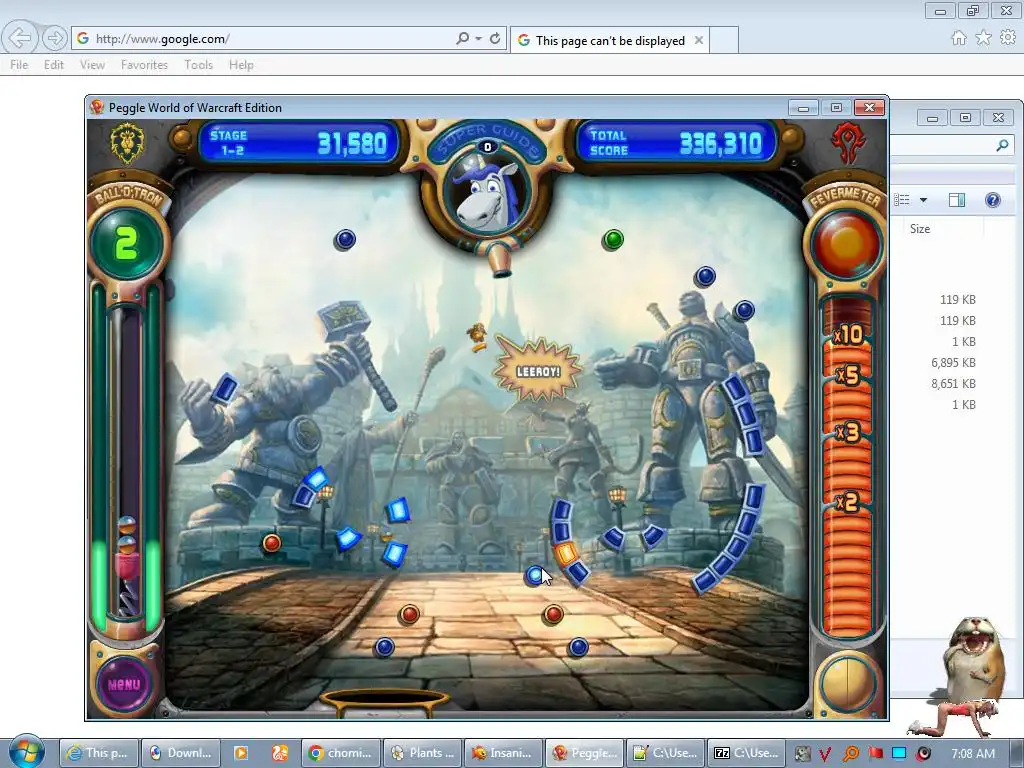Screen dimensions: 1024x768
Task: Click the orange peg in the curved brick row
Action: tap(566, 552)
